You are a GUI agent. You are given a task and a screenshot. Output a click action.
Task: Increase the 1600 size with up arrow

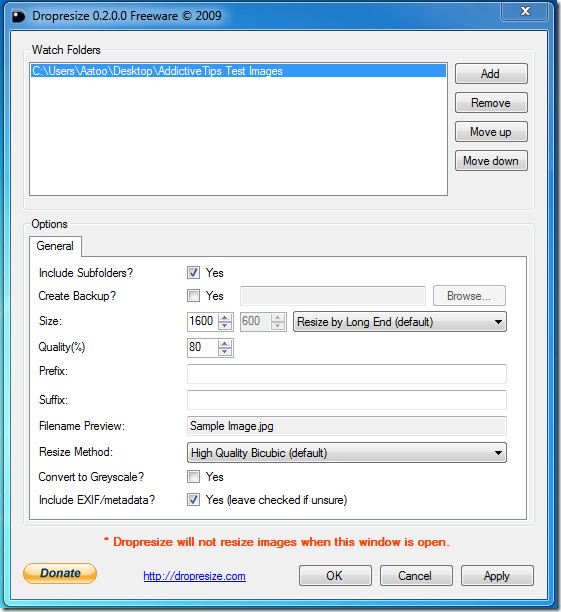(225, 317)
